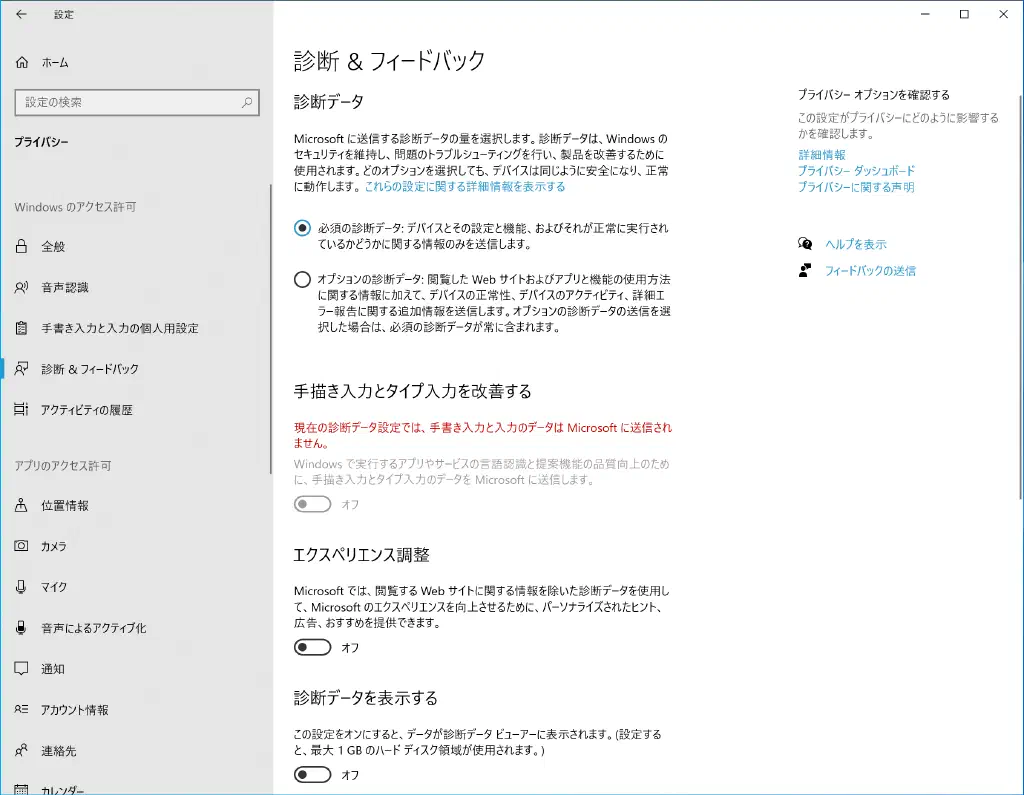Enable the 診断データを表示する toggle
Image resolution: width=1024 pixels, height=795 pixels.
click(x=312, y=775)
